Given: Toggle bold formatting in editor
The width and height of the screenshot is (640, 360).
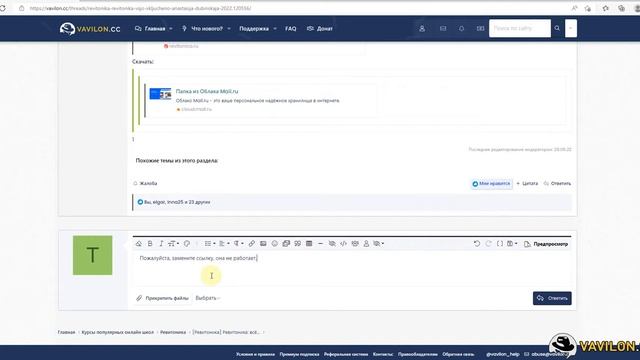Looking at the screenshot, I should click(x=150, y=244).
